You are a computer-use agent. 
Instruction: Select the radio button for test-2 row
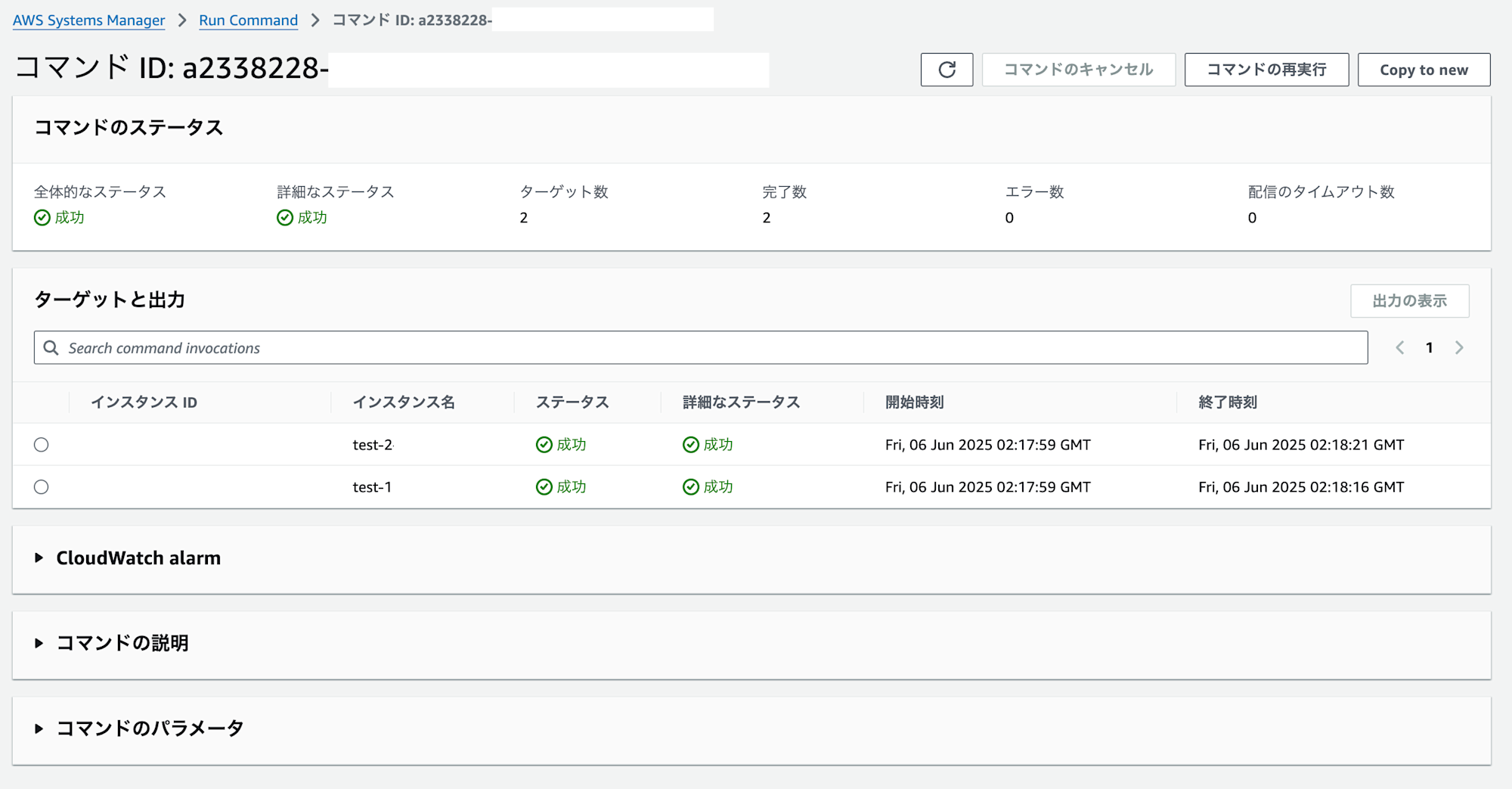click(x=42, y=445)
